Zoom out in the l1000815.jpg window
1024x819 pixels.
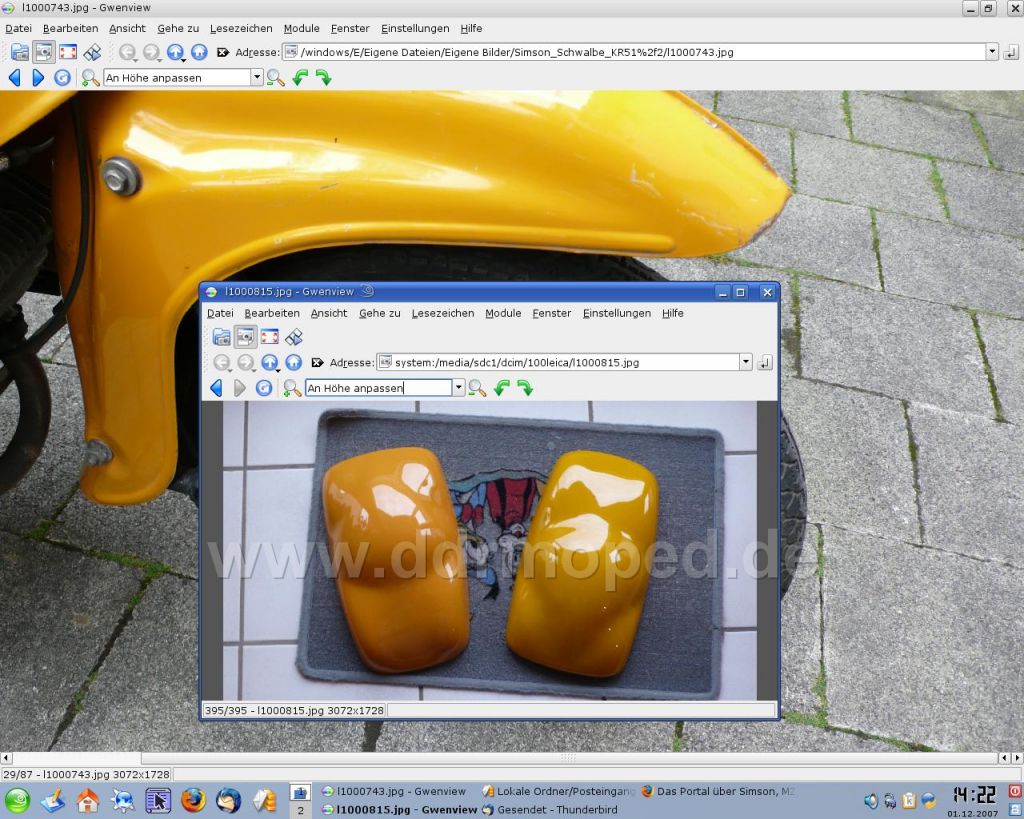coord(477,388)
